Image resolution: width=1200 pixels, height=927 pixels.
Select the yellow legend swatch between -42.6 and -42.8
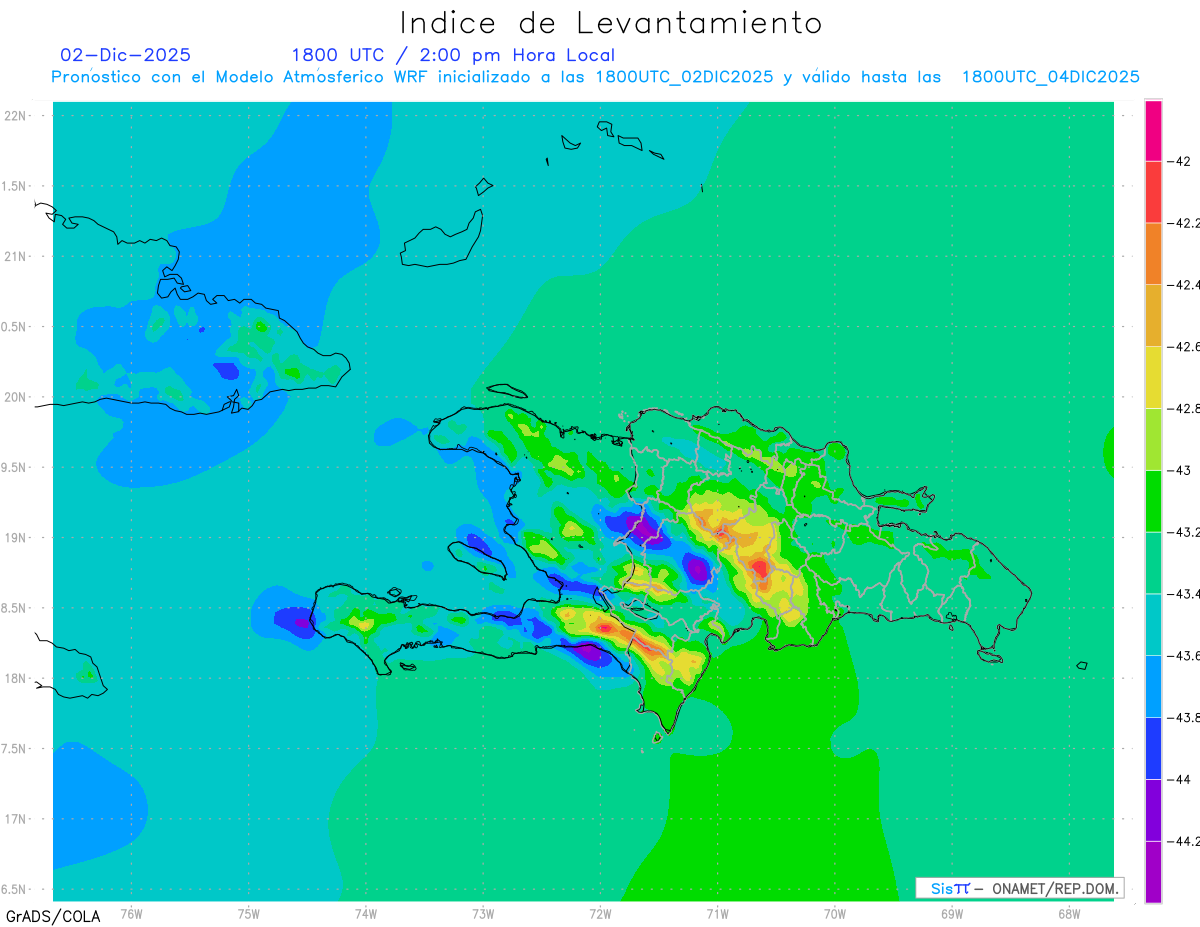coord(1153,378)
